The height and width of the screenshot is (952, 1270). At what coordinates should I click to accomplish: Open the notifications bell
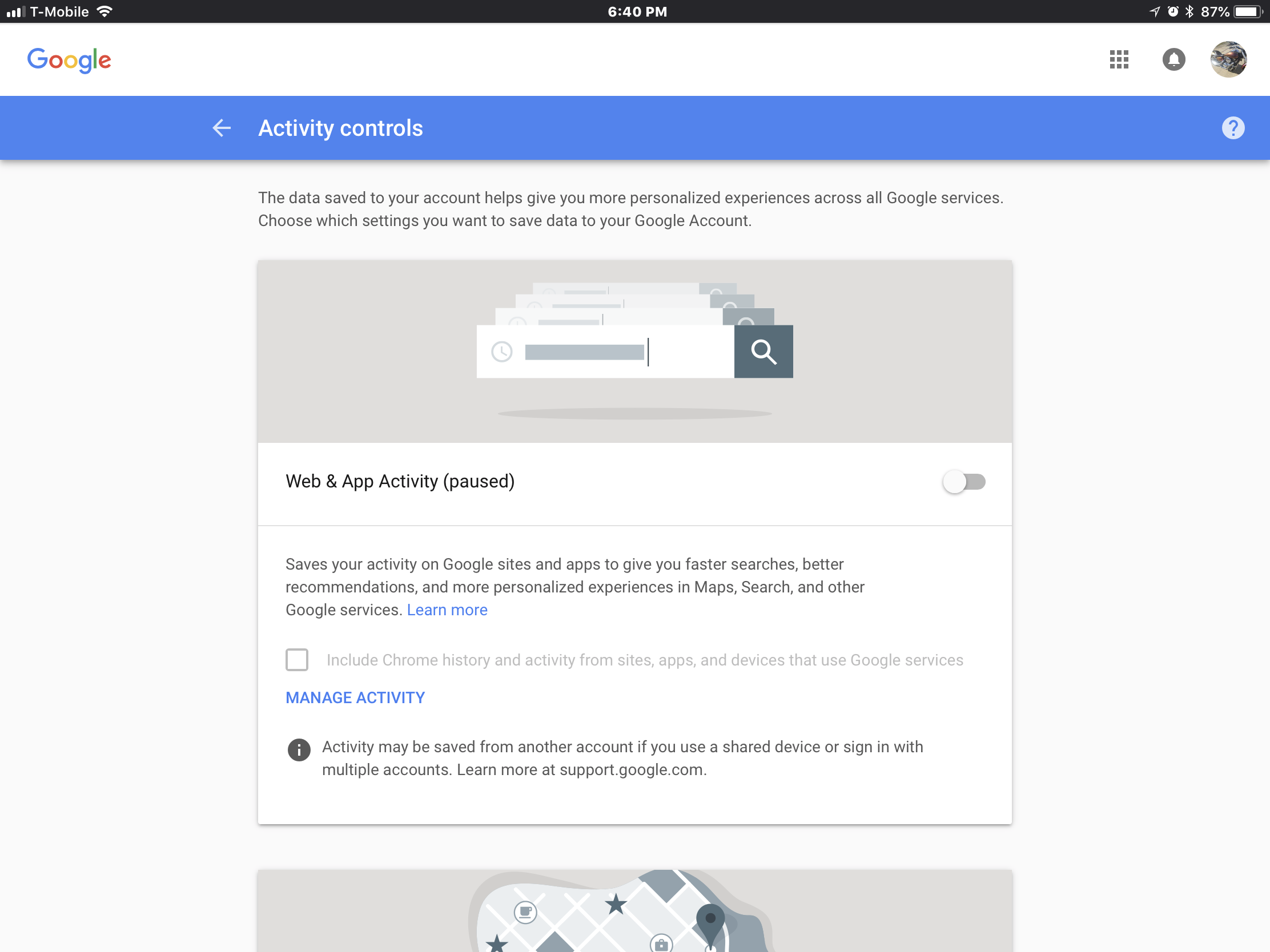(x=1173, y=59)
